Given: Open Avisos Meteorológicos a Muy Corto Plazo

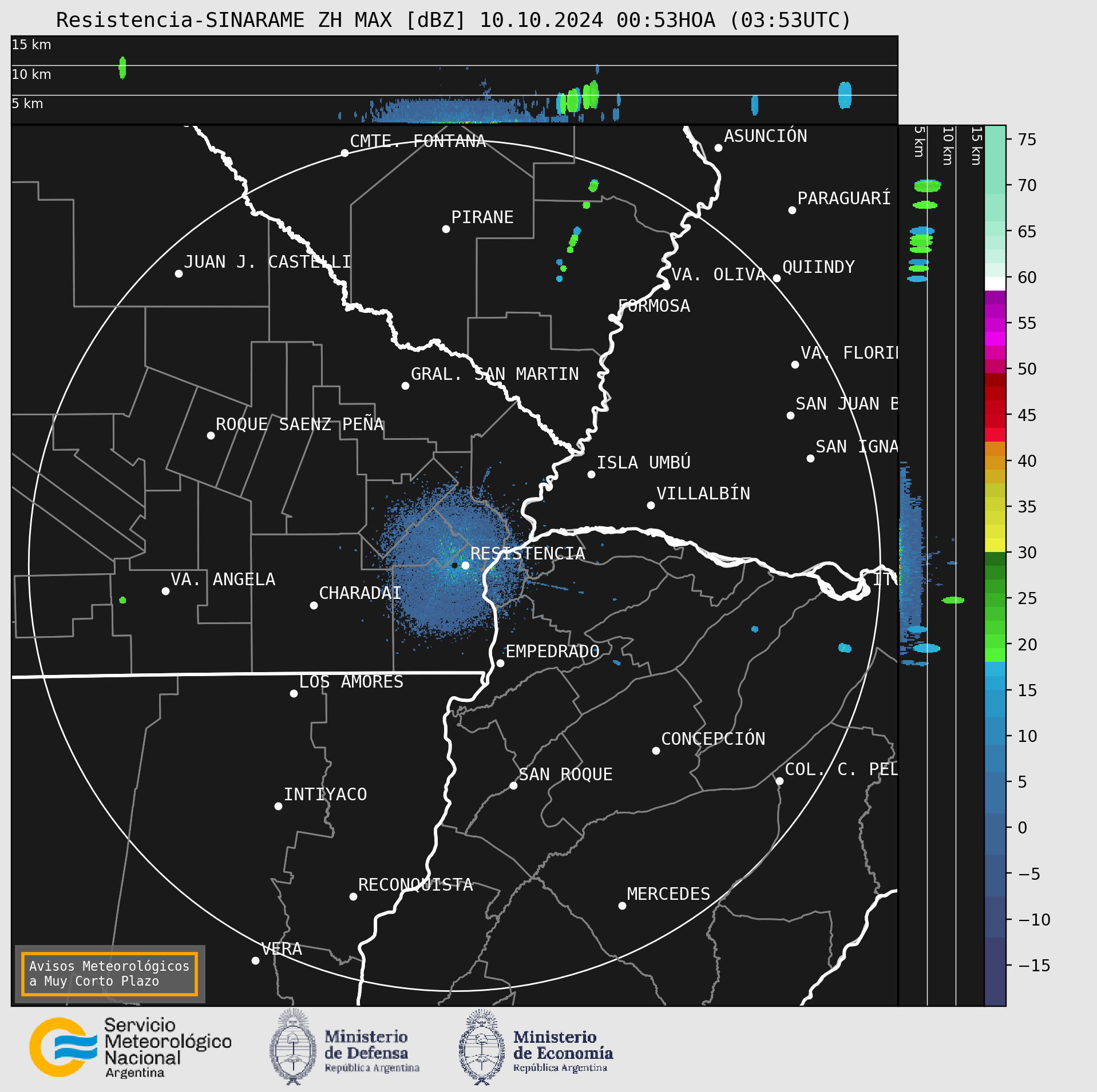Looking at the screenshot, I should pos(109,974).
